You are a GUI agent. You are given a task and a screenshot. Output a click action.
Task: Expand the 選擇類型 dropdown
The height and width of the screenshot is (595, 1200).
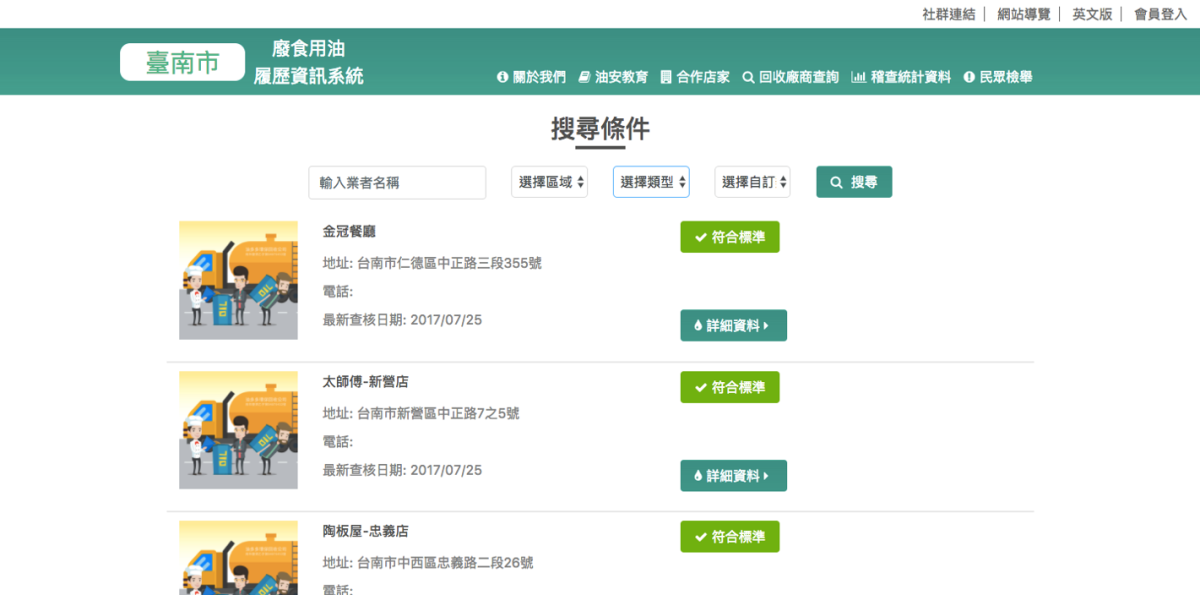(651, 182)
